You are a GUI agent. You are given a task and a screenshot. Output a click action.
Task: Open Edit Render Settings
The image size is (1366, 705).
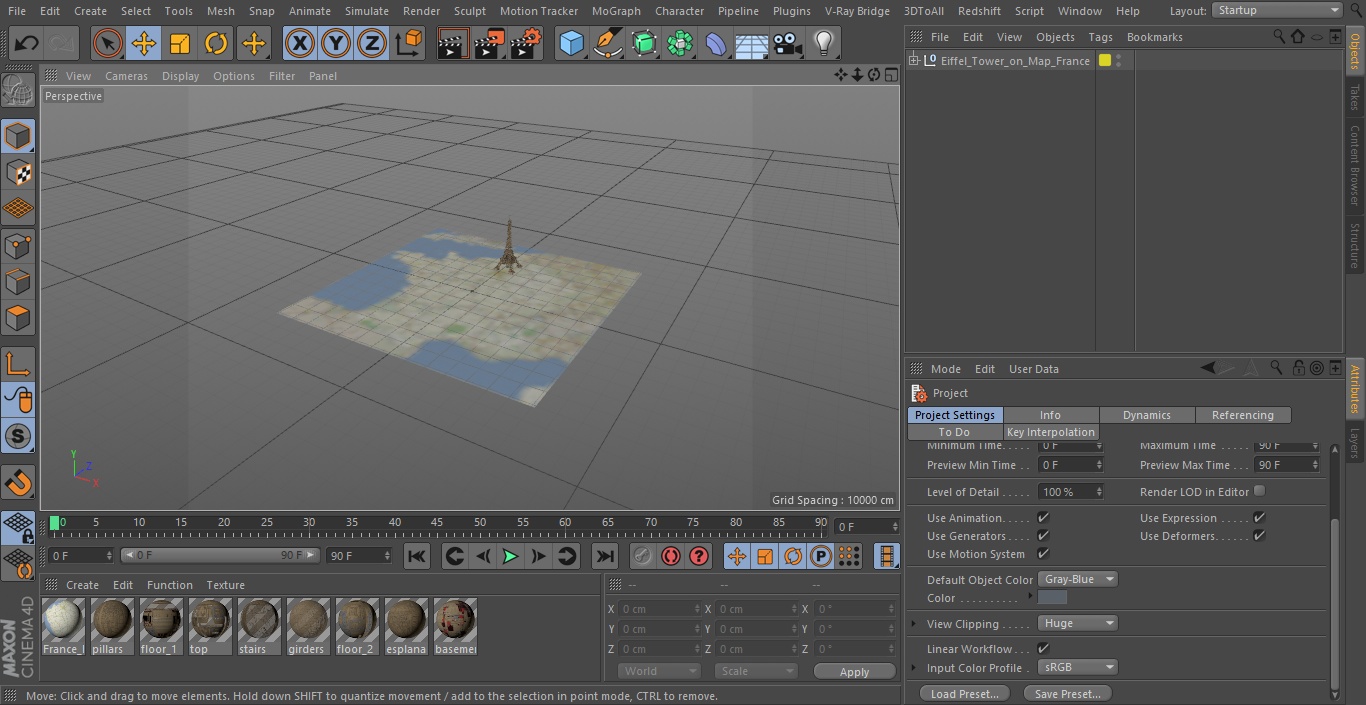tap(526, 44)
